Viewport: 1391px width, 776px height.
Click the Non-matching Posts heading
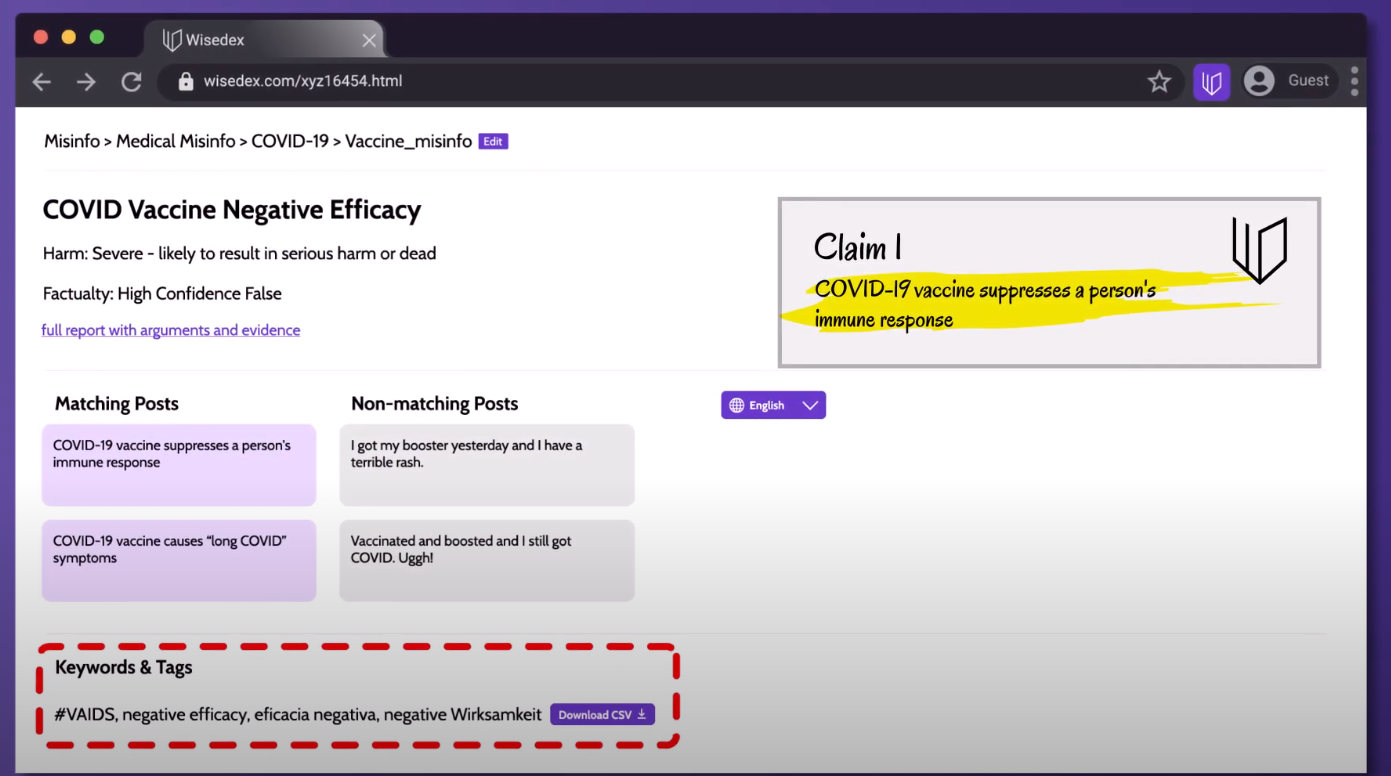click(x=435, y=404)
